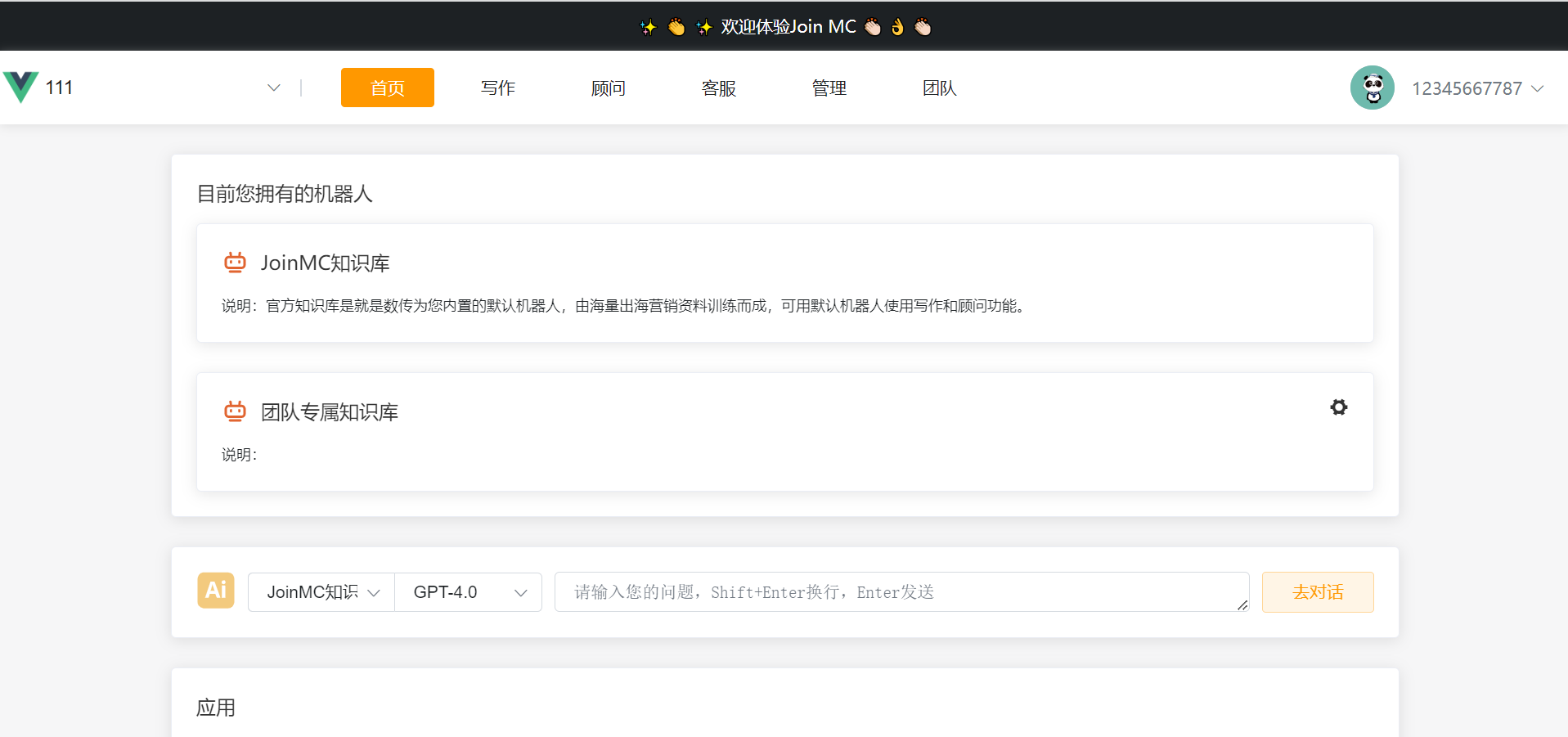Open the 客服 tab

click(x=718, y=88)
